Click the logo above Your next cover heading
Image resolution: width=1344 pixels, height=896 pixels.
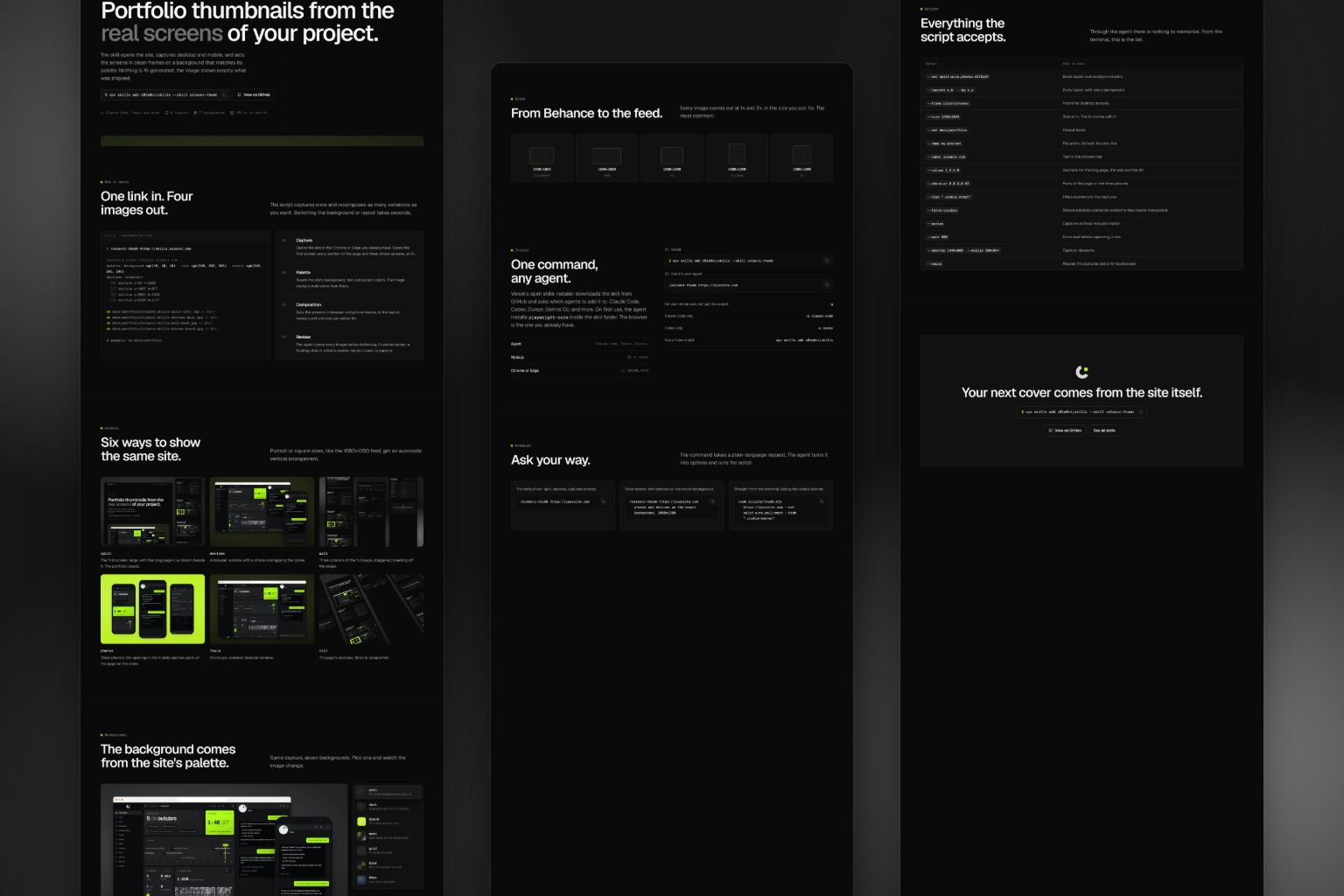(1081, 372)
